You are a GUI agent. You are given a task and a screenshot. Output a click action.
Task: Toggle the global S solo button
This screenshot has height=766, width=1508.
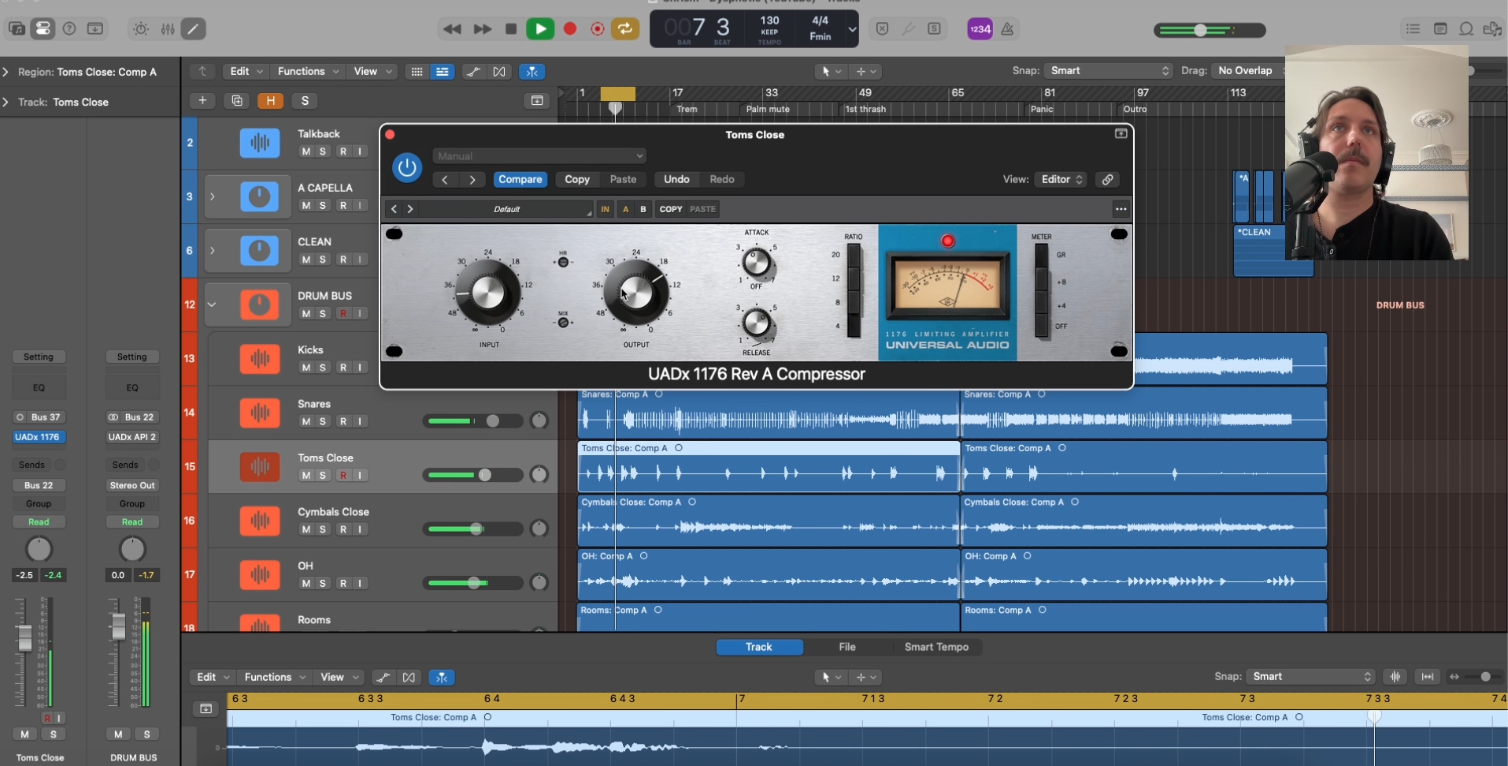[304, 100]
